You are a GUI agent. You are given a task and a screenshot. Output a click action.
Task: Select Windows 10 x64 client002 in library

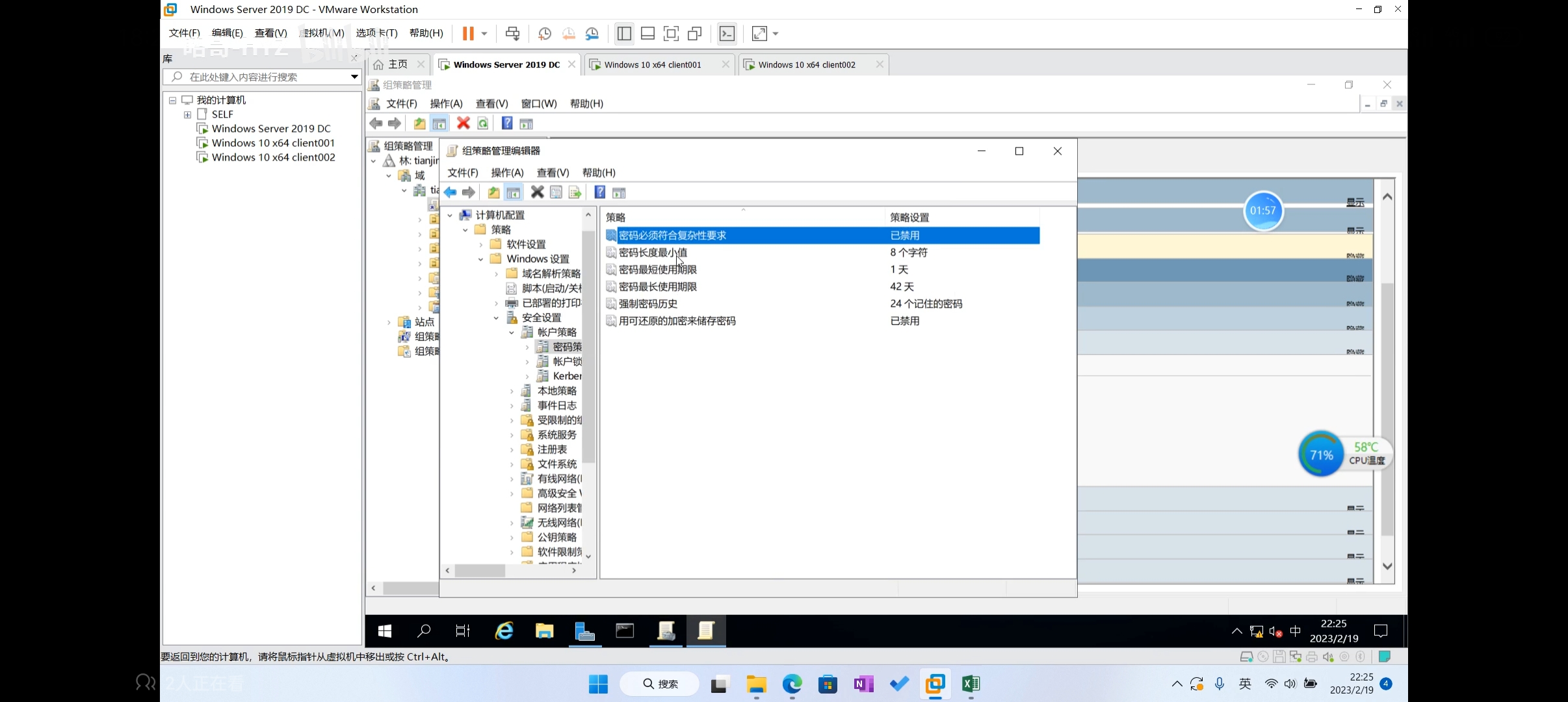[x=273, y=157]
